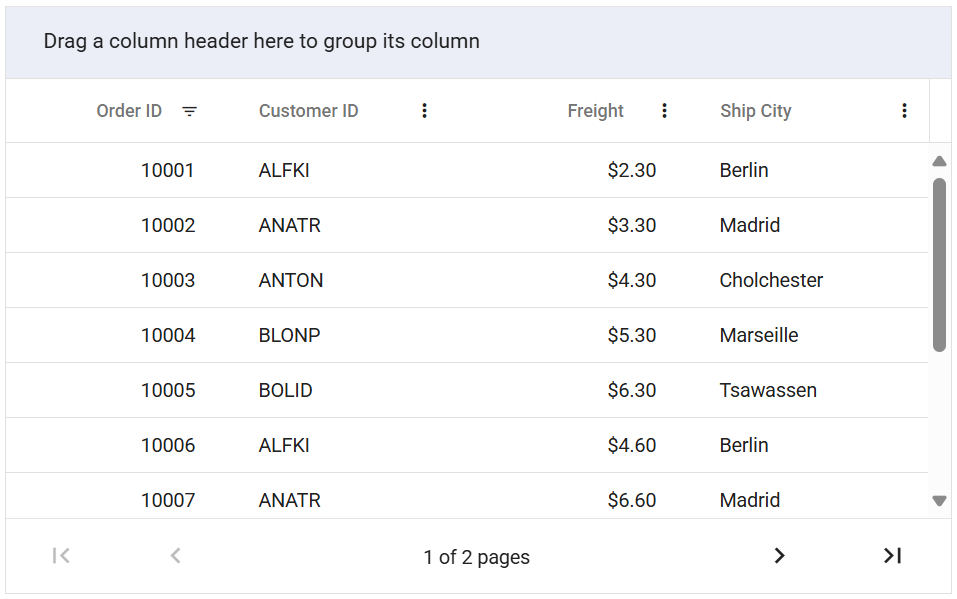Open the Order ID column filter icon

click(190, 111)
